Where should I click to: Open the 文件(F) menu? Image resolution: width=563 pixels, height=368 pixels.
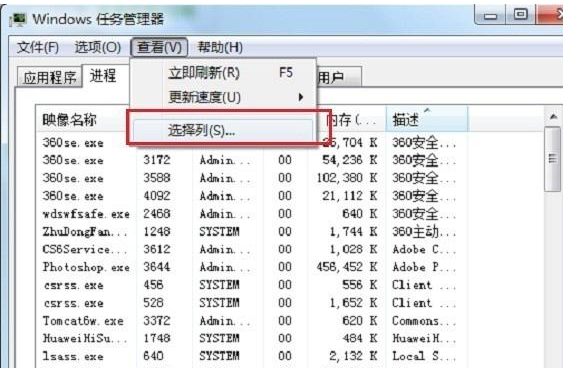(x=38, y=47)
